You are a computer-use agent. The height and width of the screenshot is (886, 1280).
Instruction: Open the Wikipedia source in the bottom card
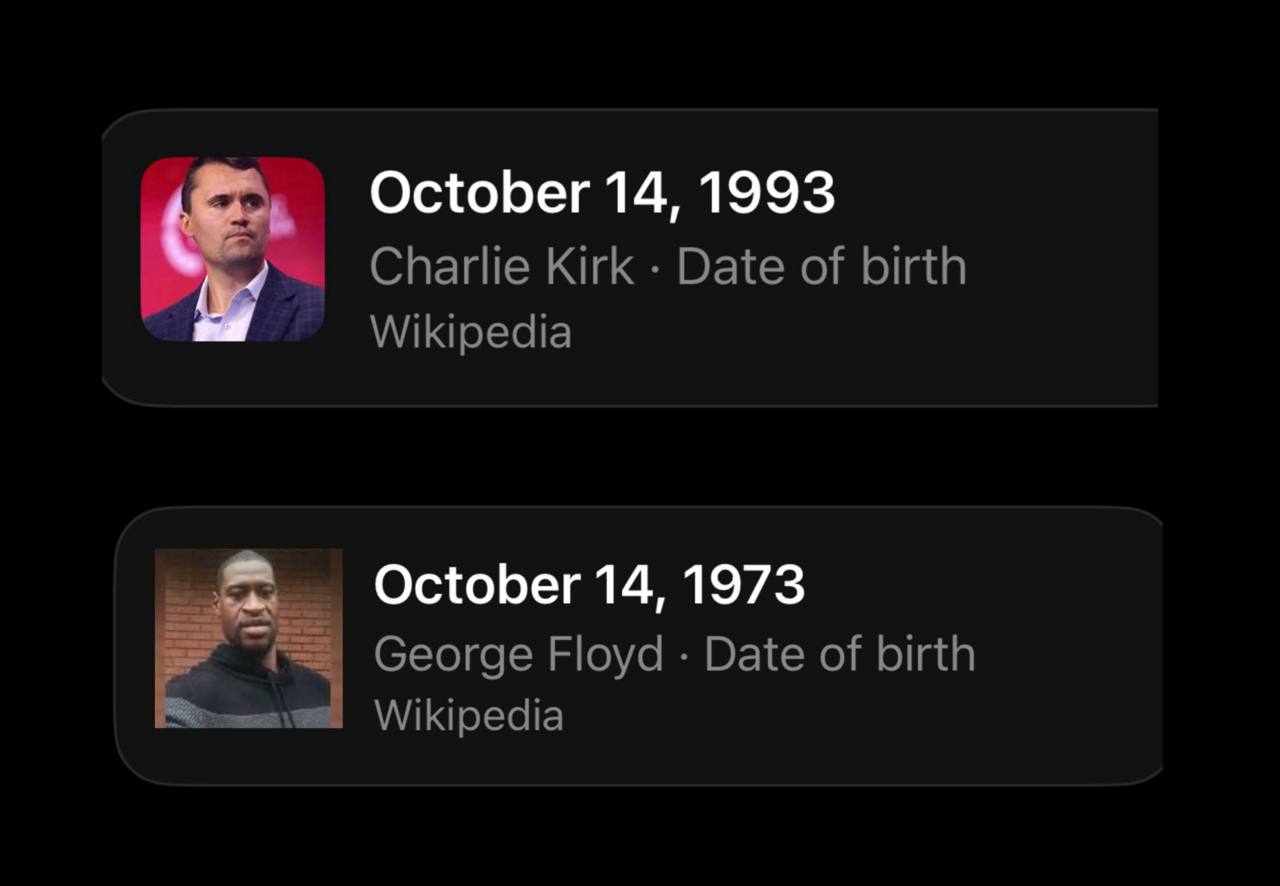pyautogui.click(x=468, y=715)
